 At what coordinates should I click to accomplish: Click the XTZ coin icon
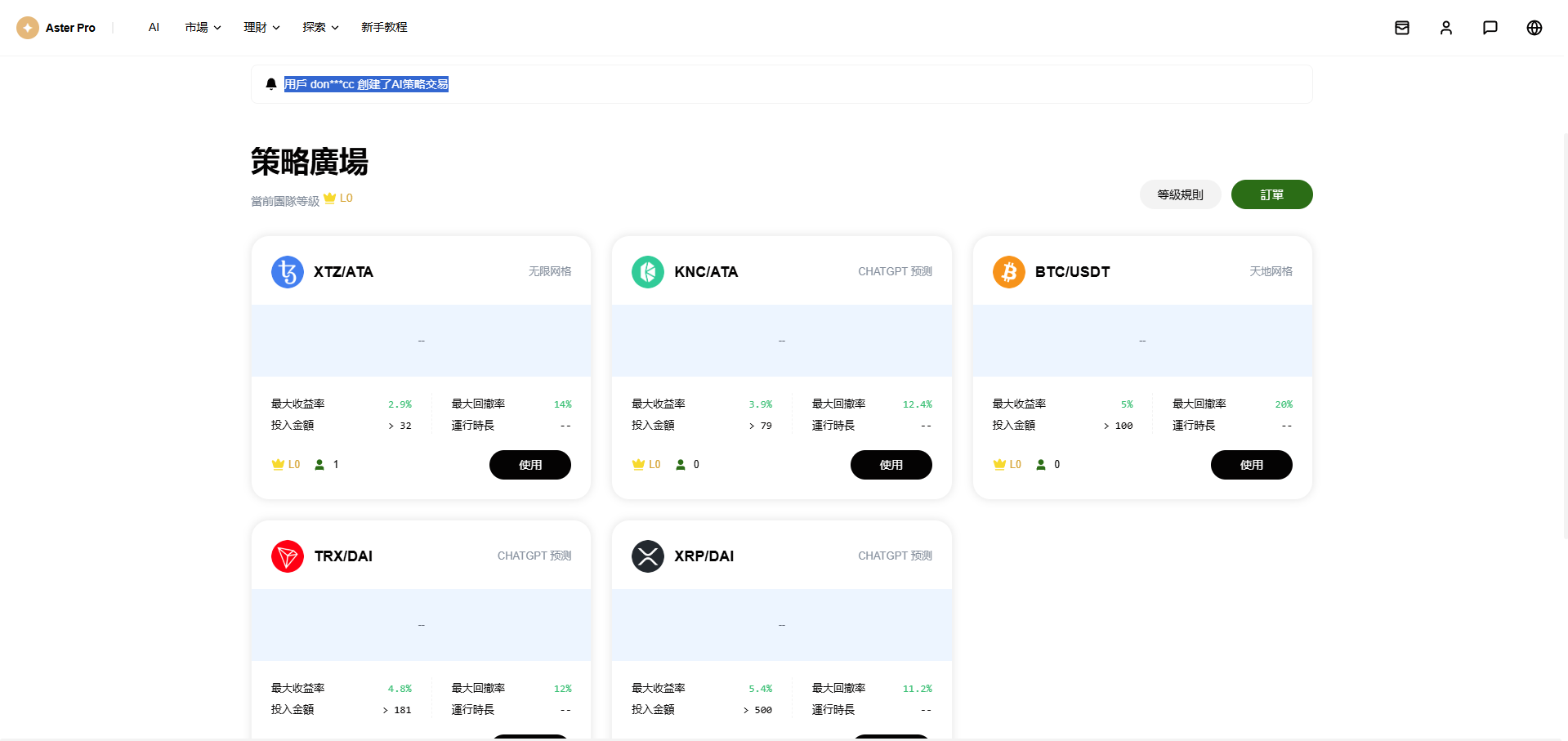point(288,272)
